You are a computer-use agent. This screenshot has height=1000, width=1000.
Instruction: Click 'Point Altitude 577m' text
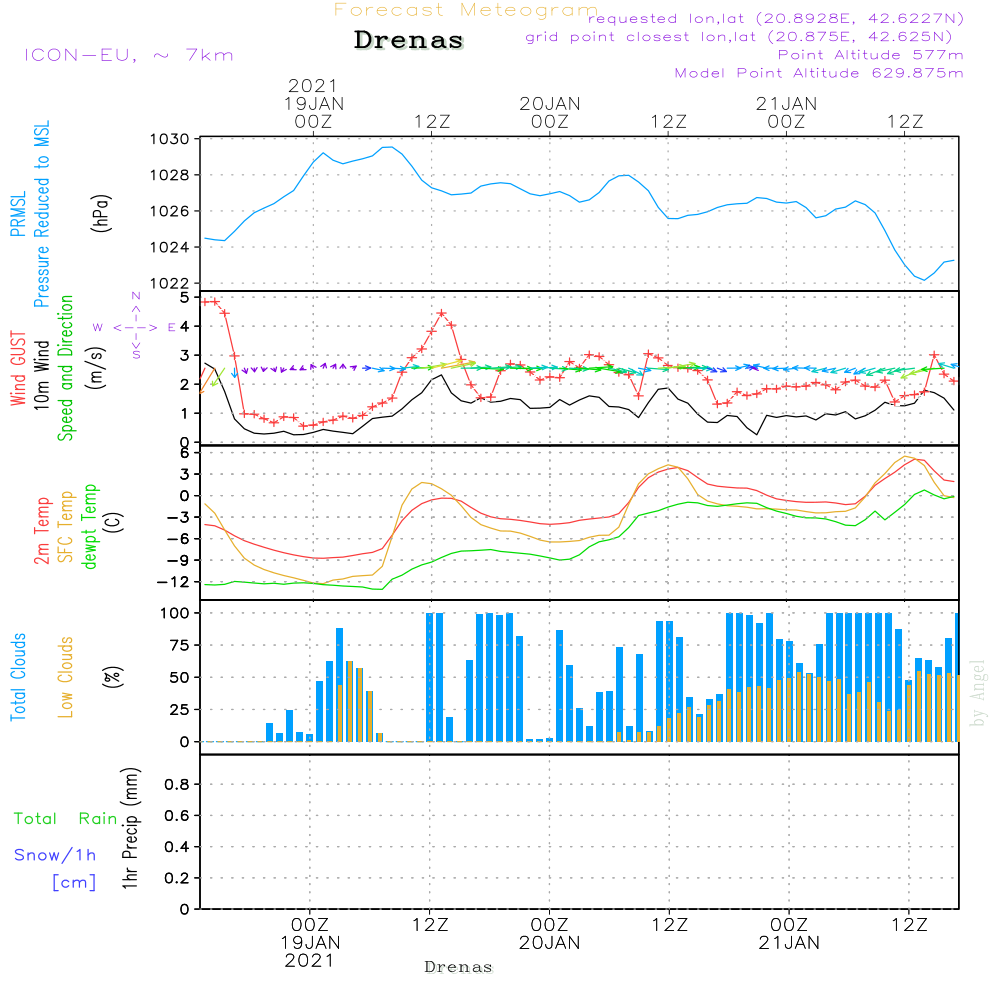point(871,55)
